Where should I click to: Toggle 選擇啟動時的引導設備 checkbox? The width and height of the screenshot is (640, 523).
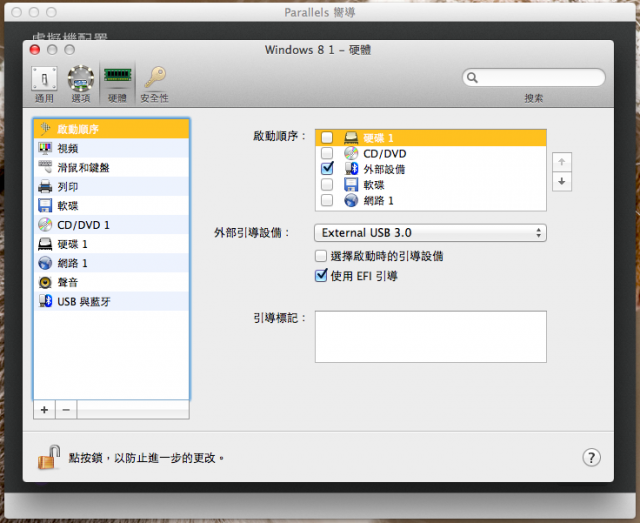point(321,256)
